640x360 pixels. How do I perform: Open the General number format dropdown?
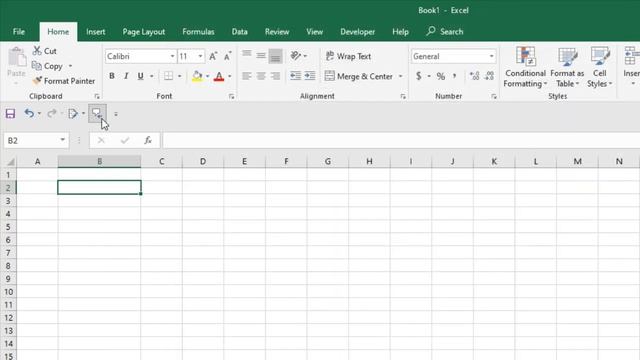pyautogui.click(x=491, y=56)
